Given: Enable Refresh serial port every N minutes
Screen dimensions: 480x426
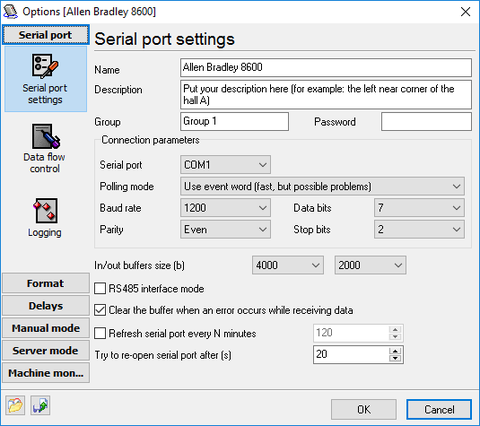Looking at the screenshot, I should [100, 333].
